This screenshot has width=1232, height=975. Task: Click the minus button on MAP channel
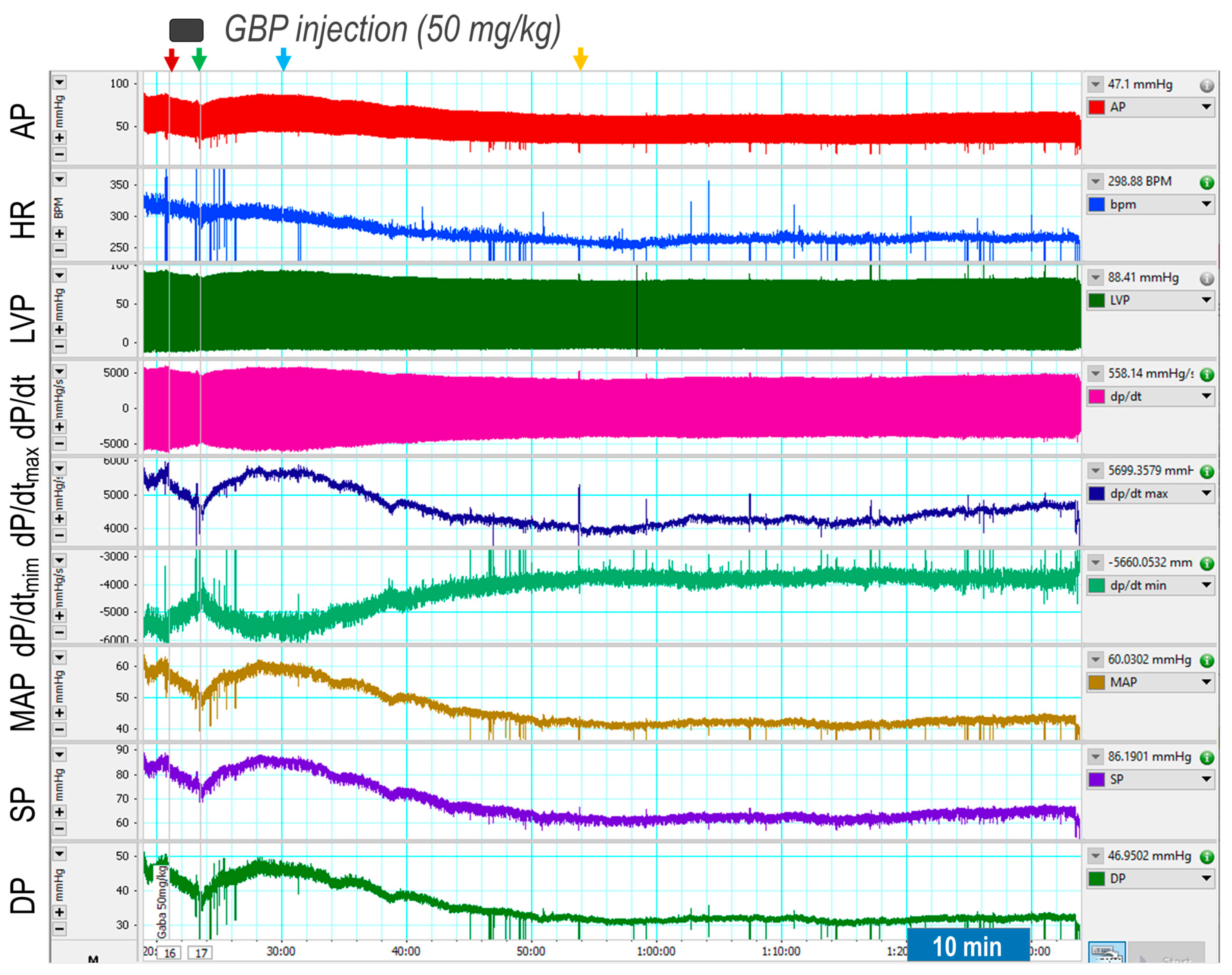[x=59, y=729]
